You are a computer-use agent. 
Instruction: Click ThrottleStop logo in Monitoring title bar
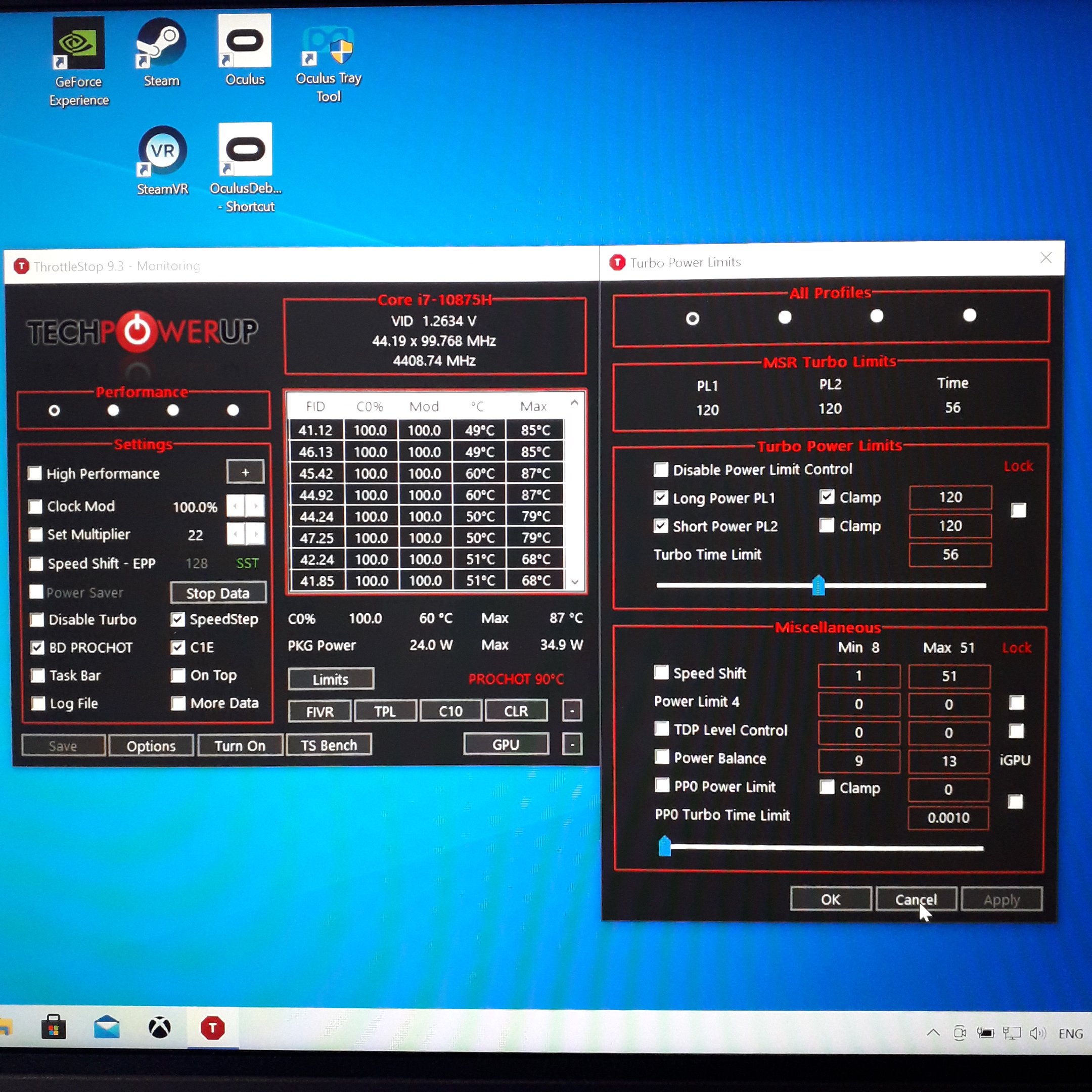coord(21,265)
